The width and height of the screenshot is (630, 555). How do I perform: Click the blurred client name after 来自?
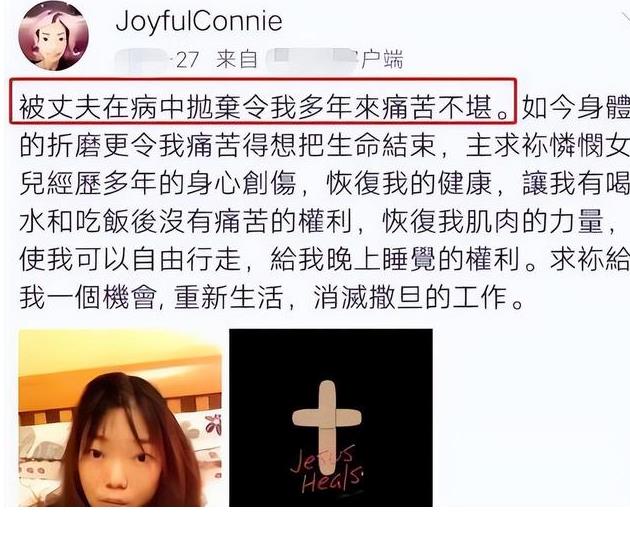tap(309, 59)
